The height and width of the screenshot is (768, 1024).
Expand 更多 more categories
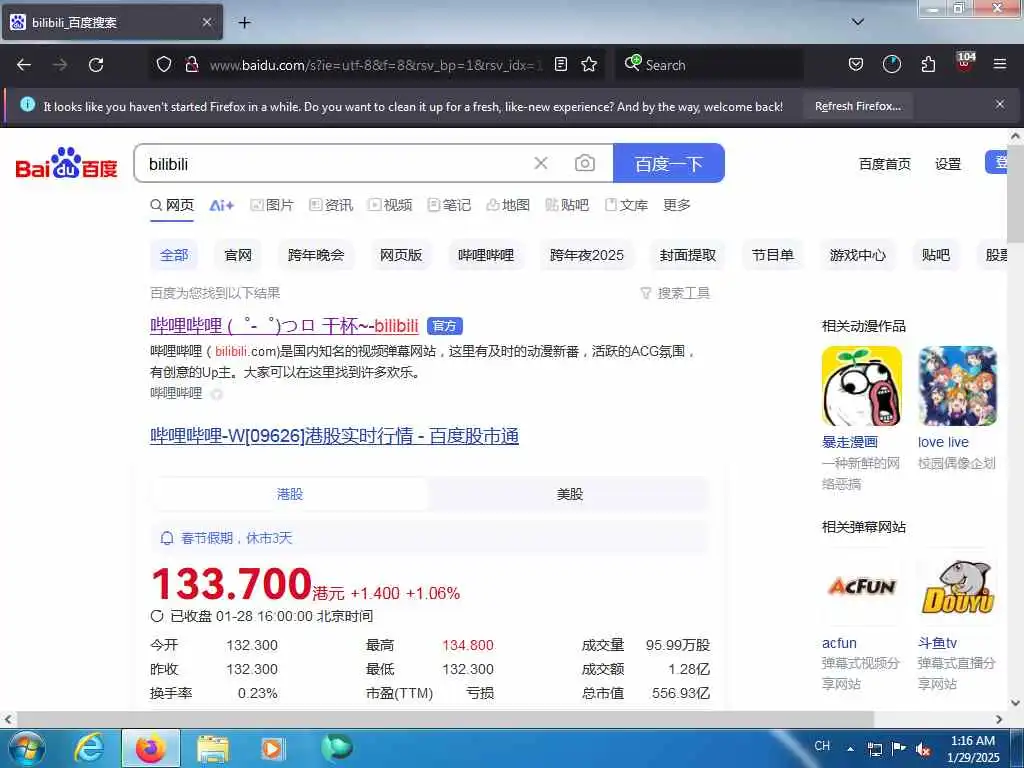677,205
